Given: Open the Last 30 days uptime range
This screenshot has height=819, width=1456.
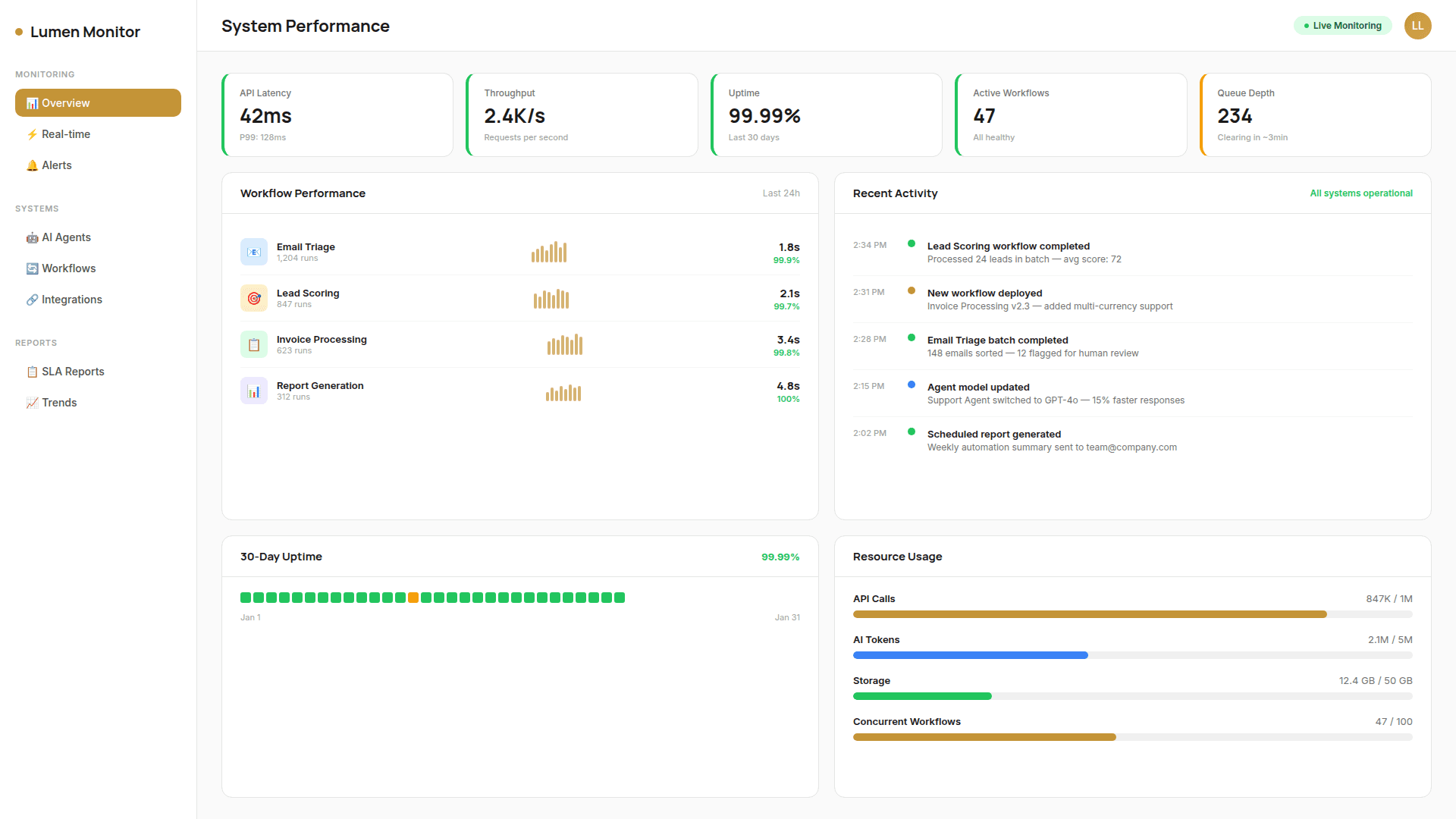Looking at the screenshot, I should [755, 137].
